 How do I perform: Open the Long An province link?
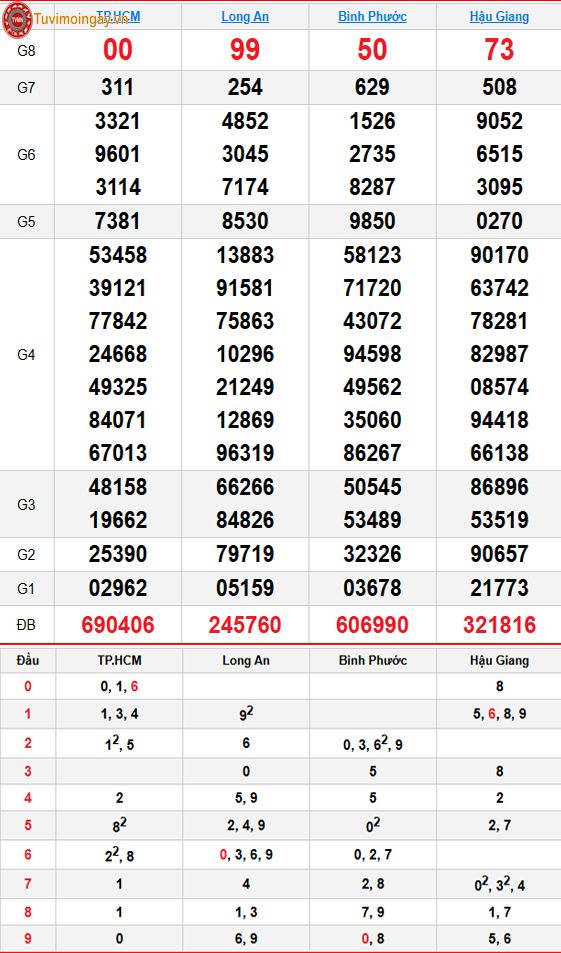tap(245, 16)
